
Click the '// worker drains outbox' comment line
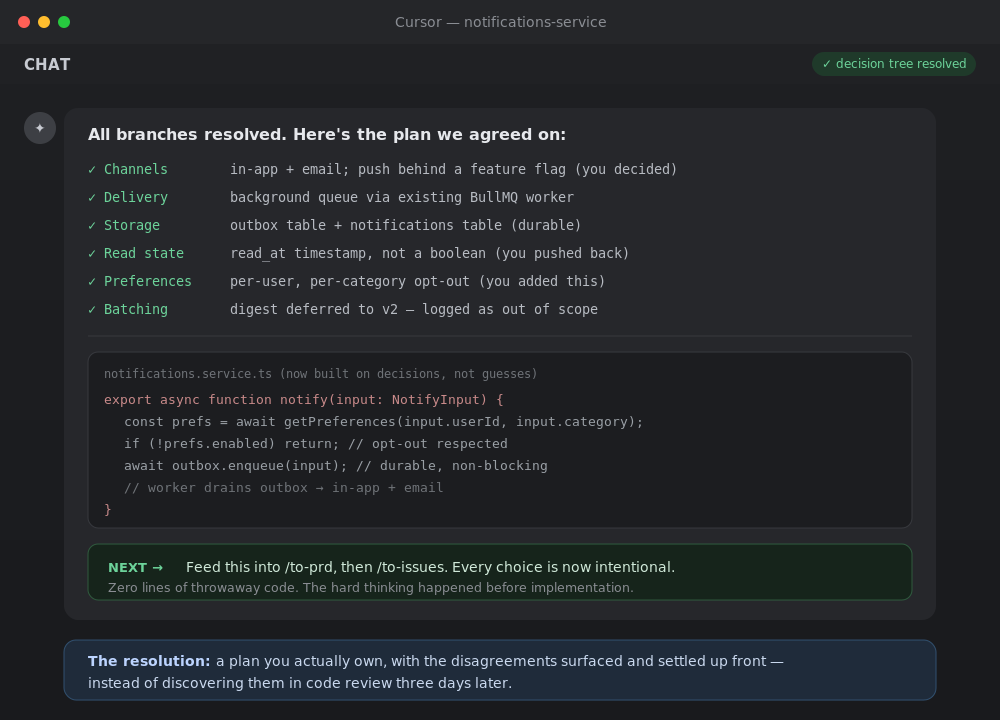pos(284,488)
